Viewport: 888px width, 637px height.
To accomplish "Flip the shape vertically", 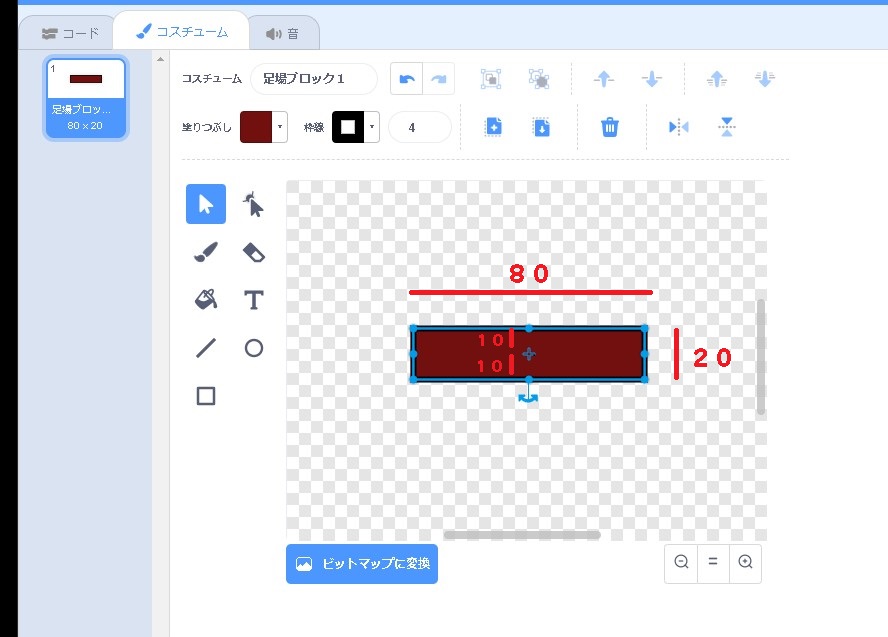I will [x=727, y=127].
